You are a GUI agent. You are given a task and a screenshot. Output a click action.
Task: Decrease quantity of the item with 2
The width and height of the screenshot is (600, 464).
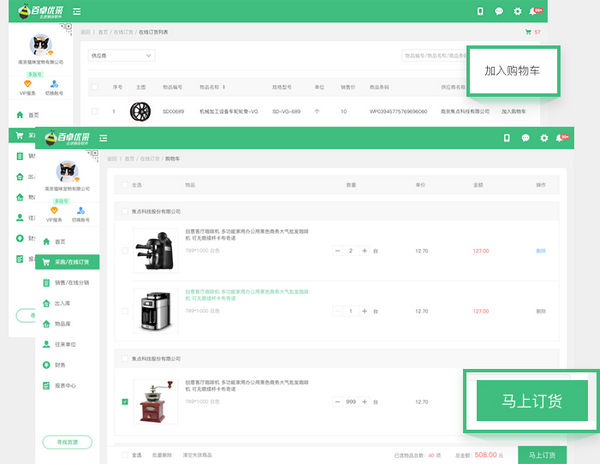337,250
